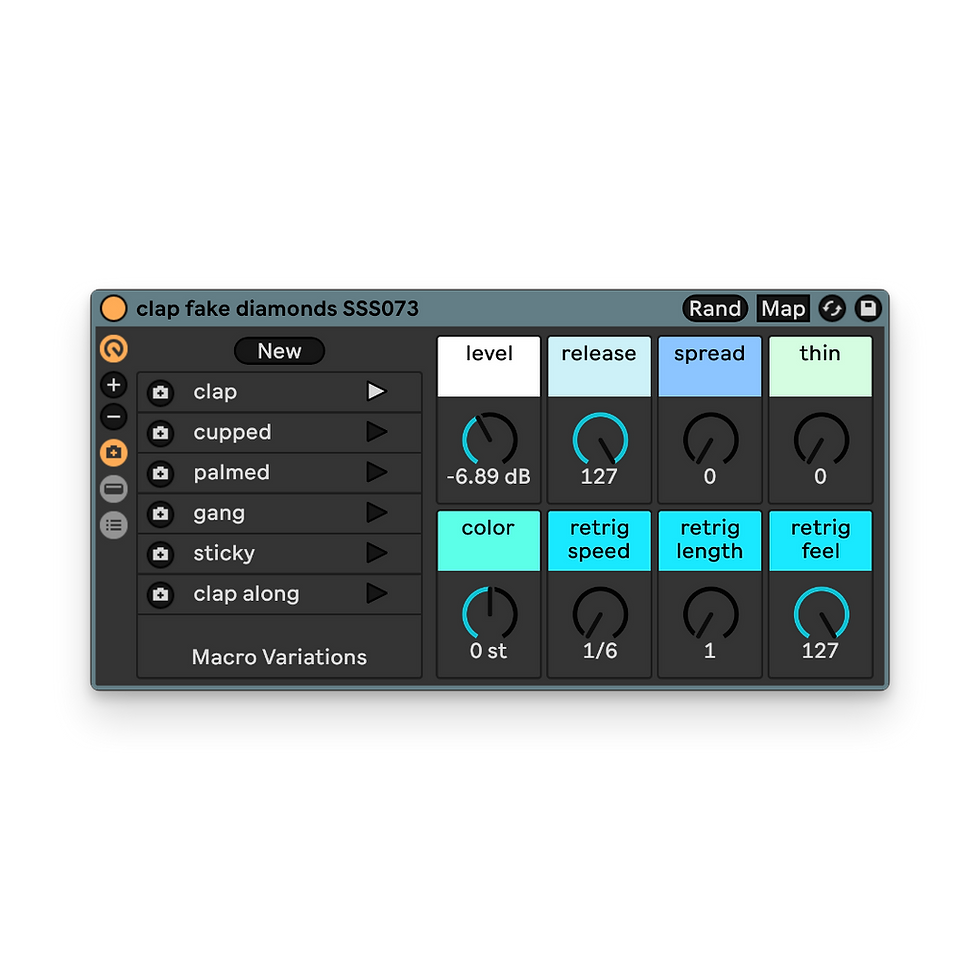Overwrite the cupped variation camera icon

tap(161, 432)
